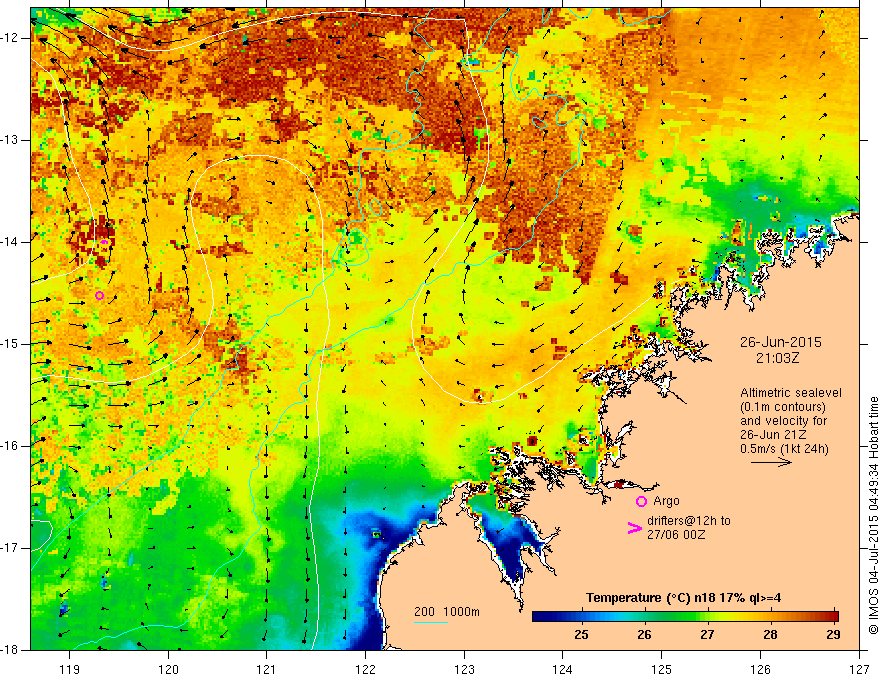
Task: Click the dark blue end of temperature colorbar
Action: (540, 617)
